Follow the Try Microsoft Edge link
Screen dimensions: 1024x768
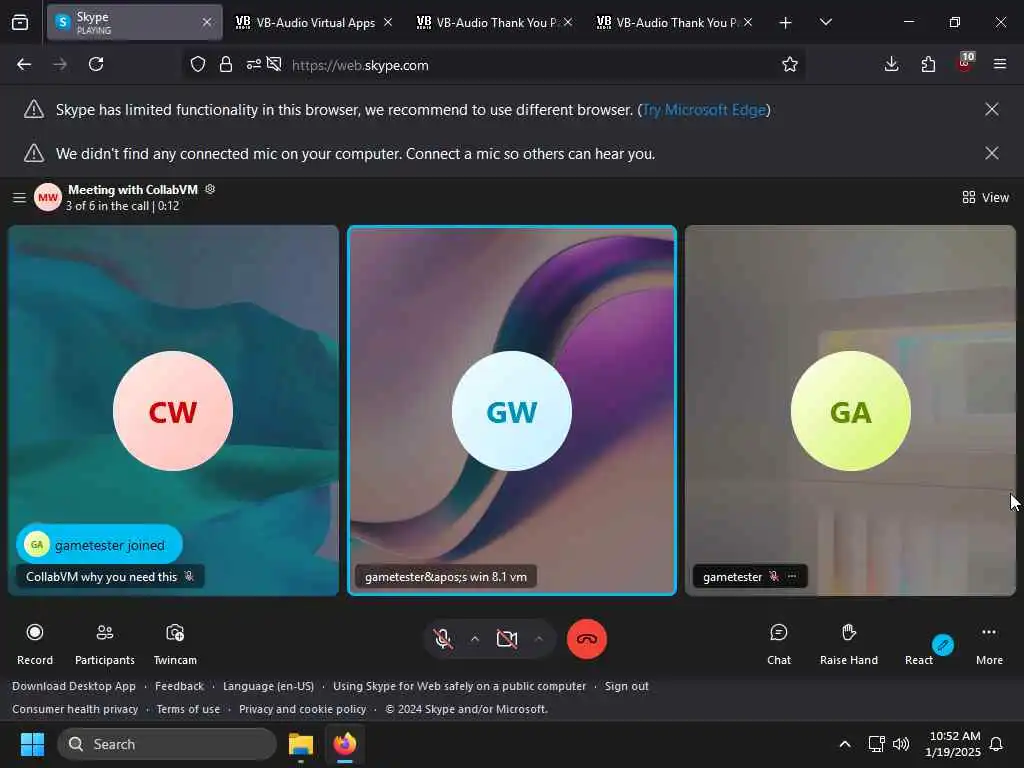tap(704, 110)
